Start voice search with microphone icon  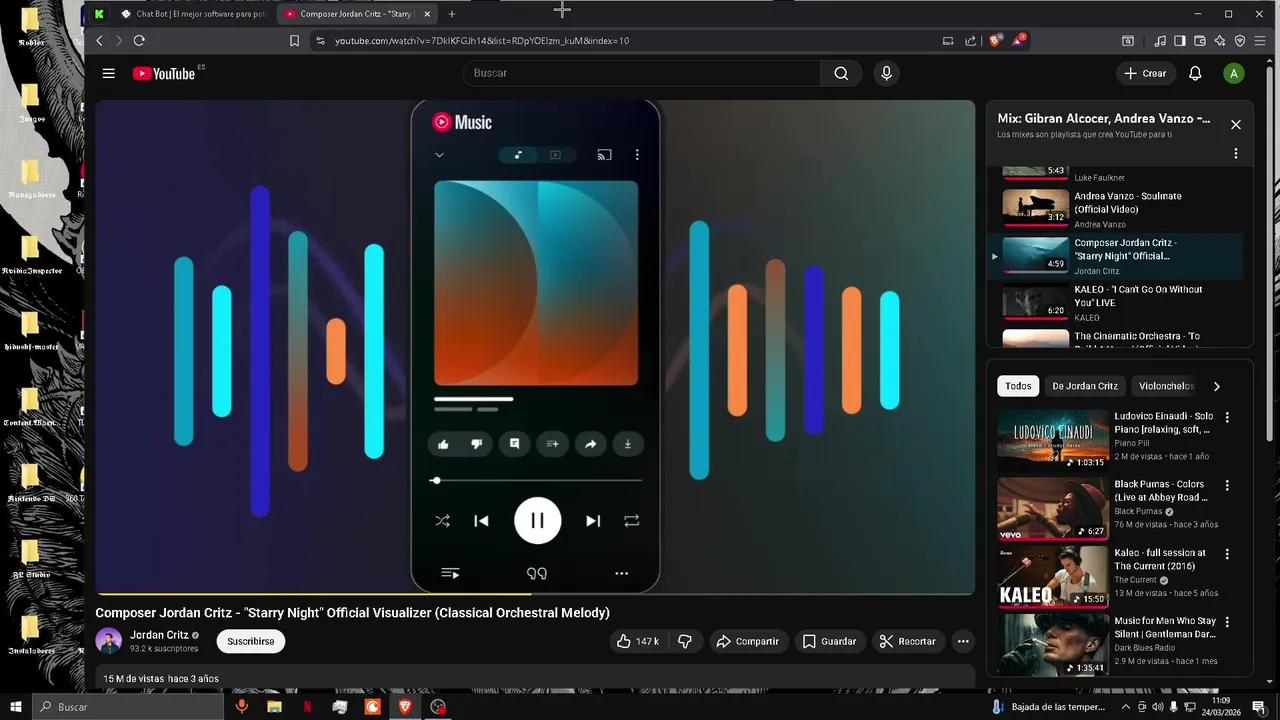click(886, 73)
